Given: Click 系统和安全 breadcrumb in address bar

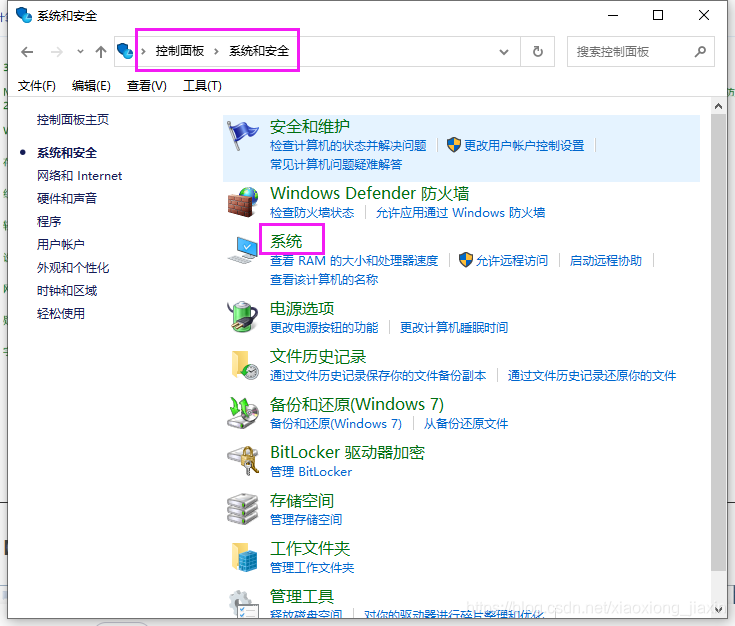Looking at the screenshot, I should [259, 51].
